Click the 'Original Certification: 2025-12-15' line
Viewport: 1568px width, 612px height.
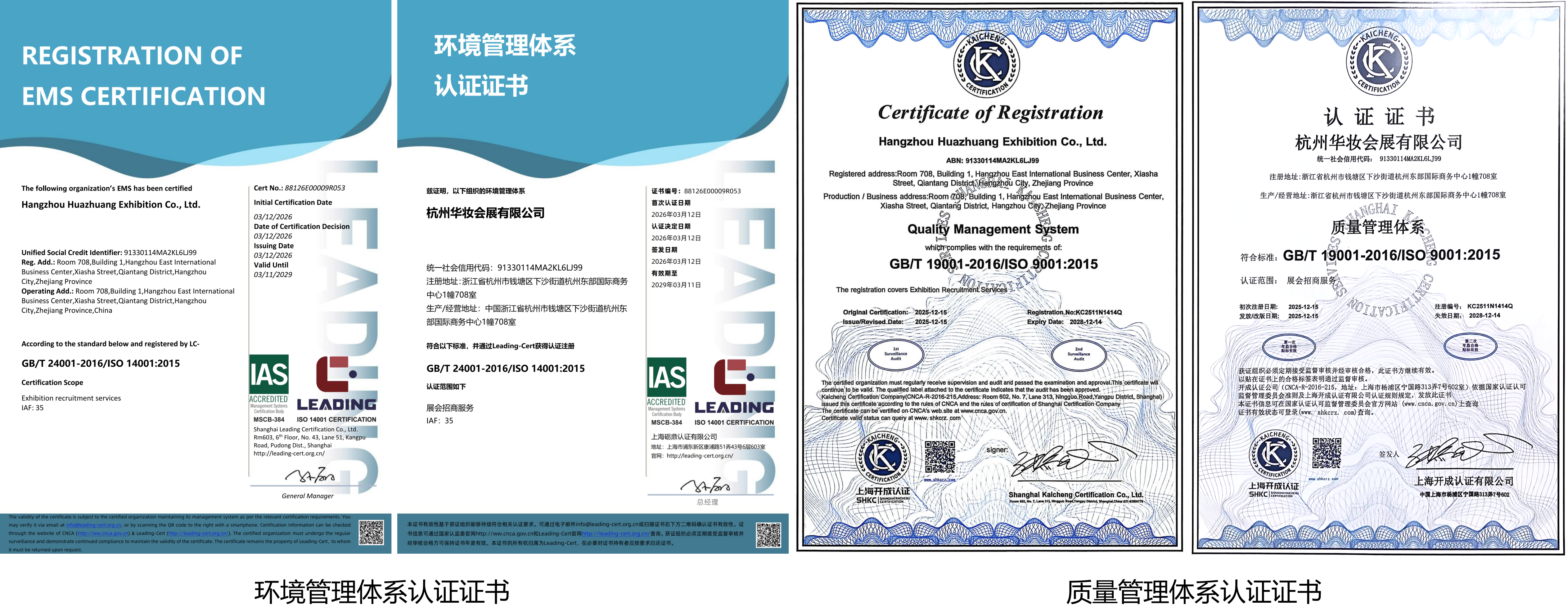pyautogui.click(x=895, y=313)
